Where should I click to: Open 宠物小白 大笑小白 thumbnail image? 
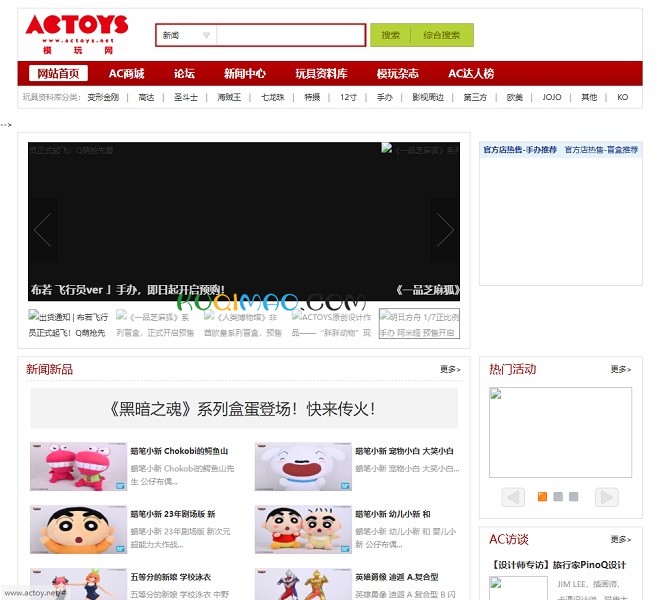click(x=303, y=466)
